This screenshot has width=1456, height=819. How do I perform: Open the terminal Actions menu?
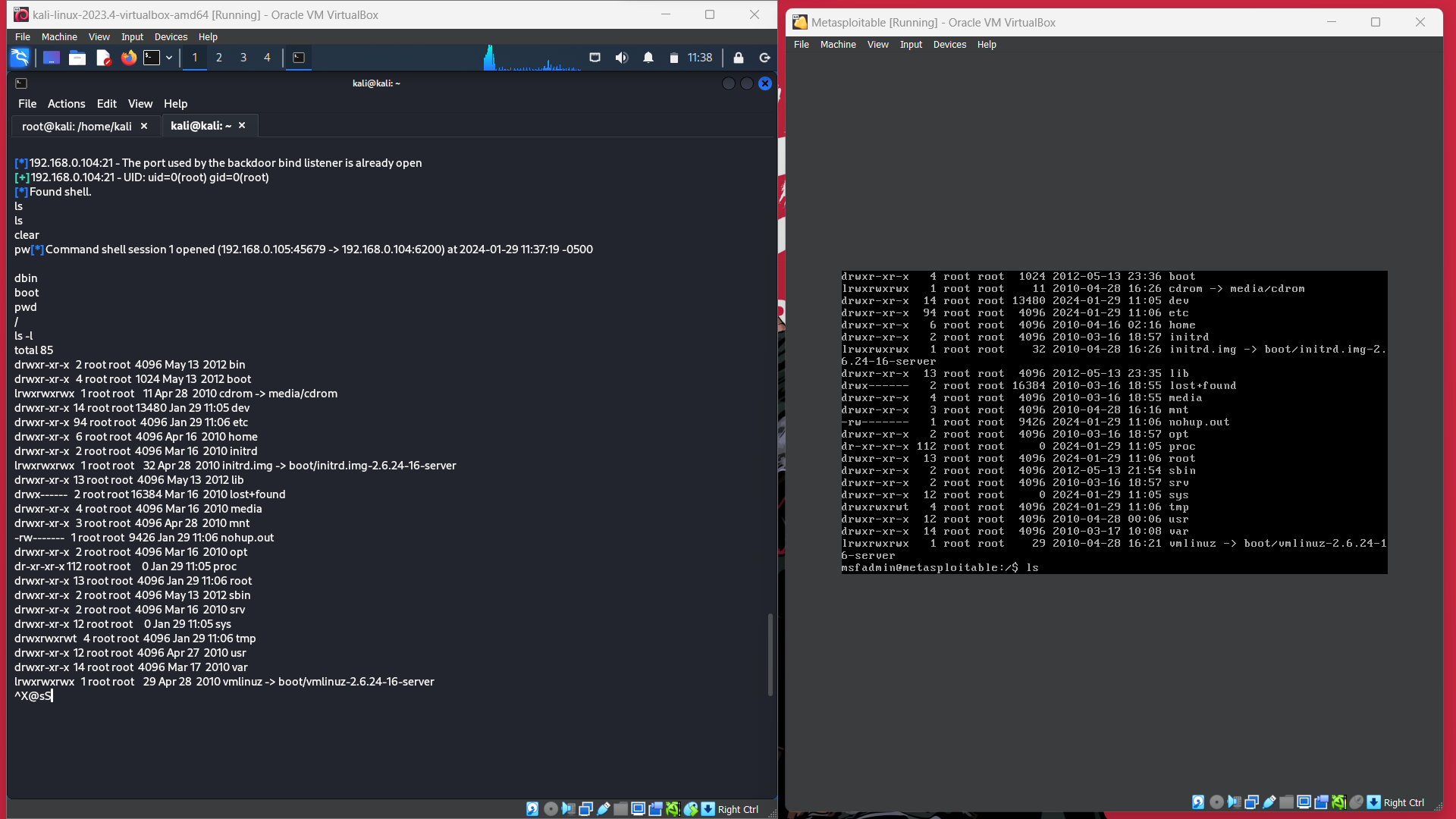(66, 104)
